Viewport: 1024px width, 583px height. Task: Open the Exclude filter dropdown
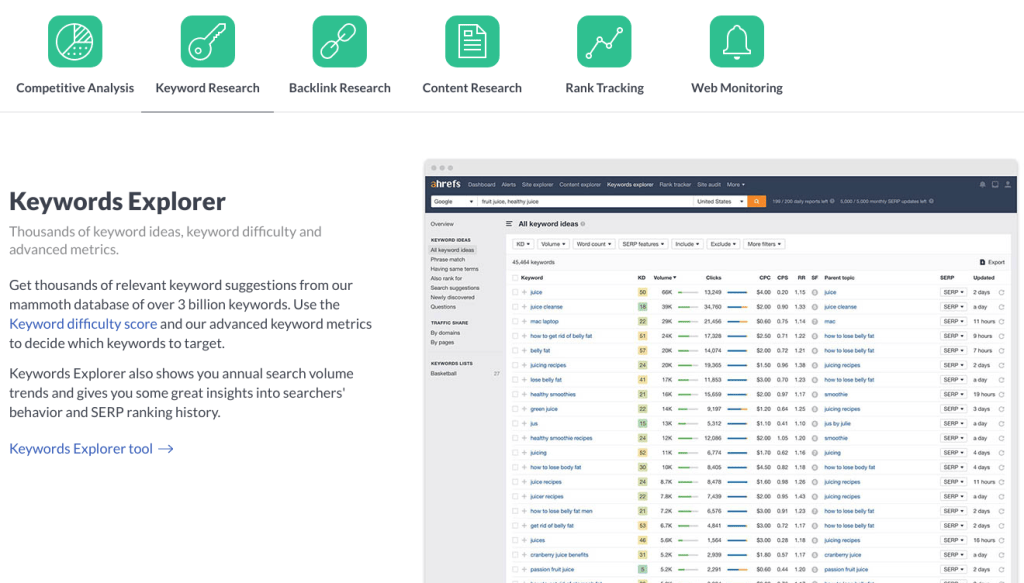(723, 244)
